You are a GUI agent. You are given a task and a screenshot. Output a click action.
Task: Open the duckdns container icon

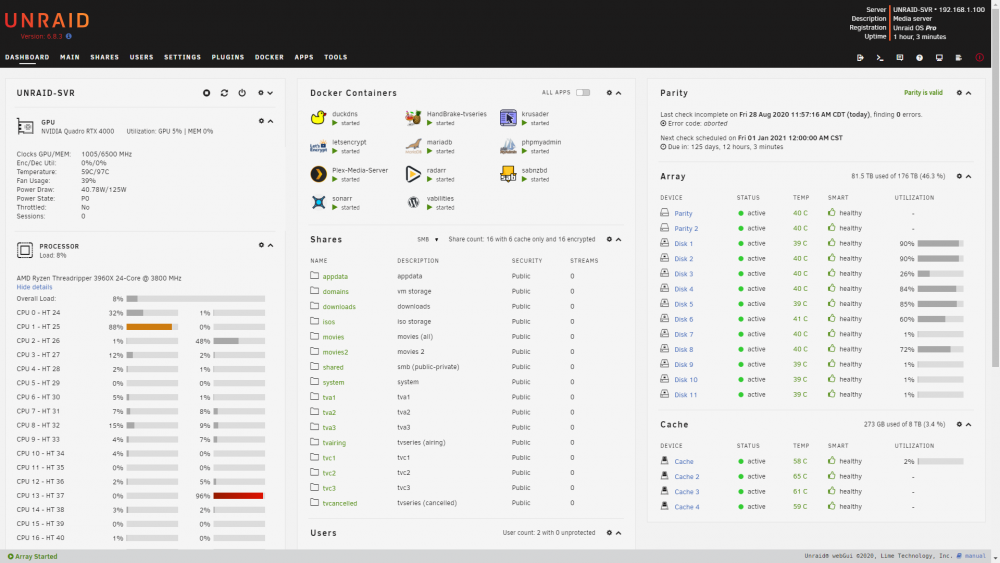point(318,118)
